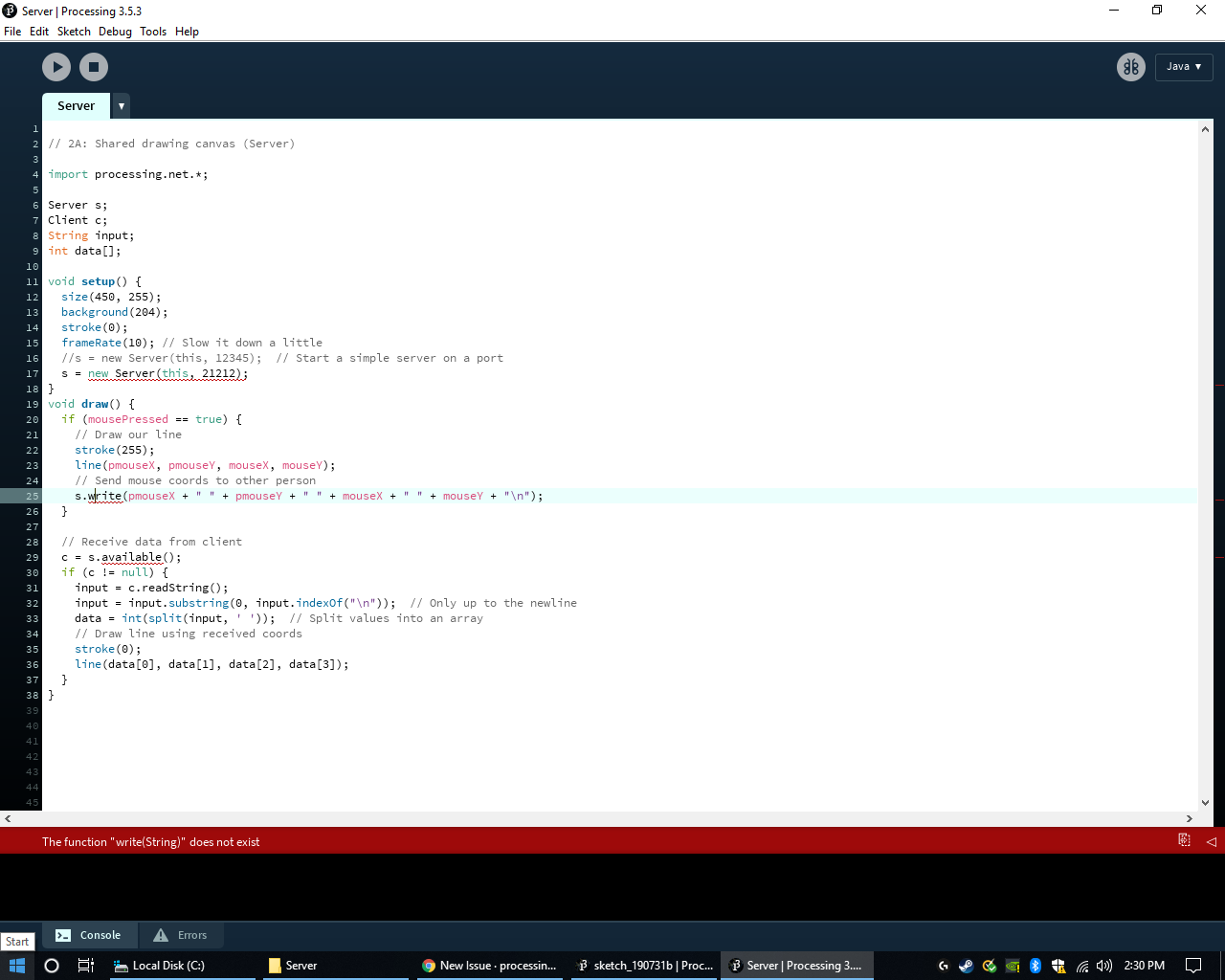
Task: Toggle the debugger butterfly icon
Action: [x=1130, y=67]
